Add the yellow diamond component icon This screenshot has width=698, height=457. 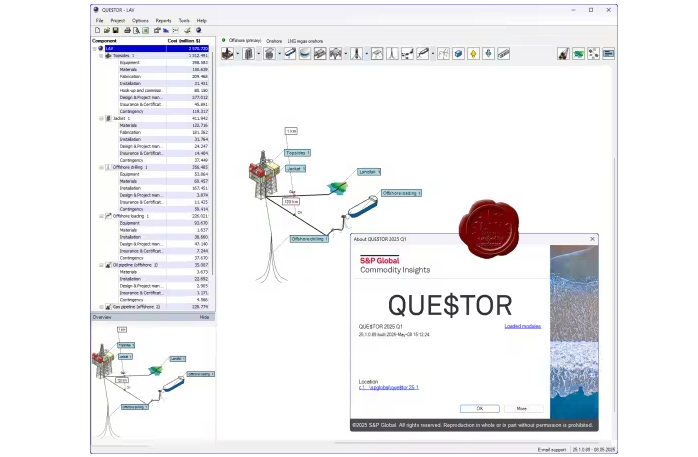click(x=473, y=54)
